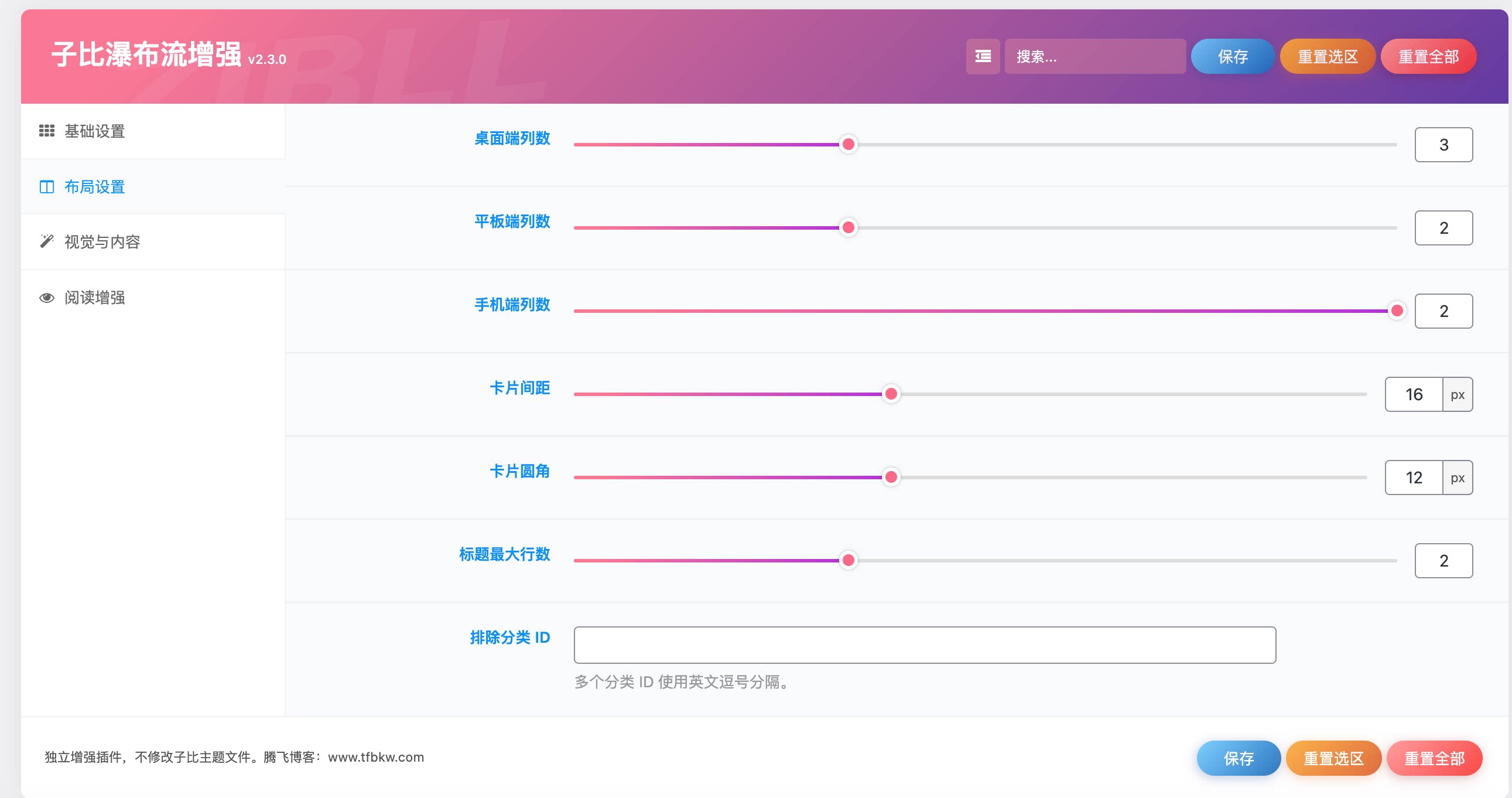The image size is (1512, 798).
Task: Click the bottom 重置全部 button
Action: (1435, 758)
